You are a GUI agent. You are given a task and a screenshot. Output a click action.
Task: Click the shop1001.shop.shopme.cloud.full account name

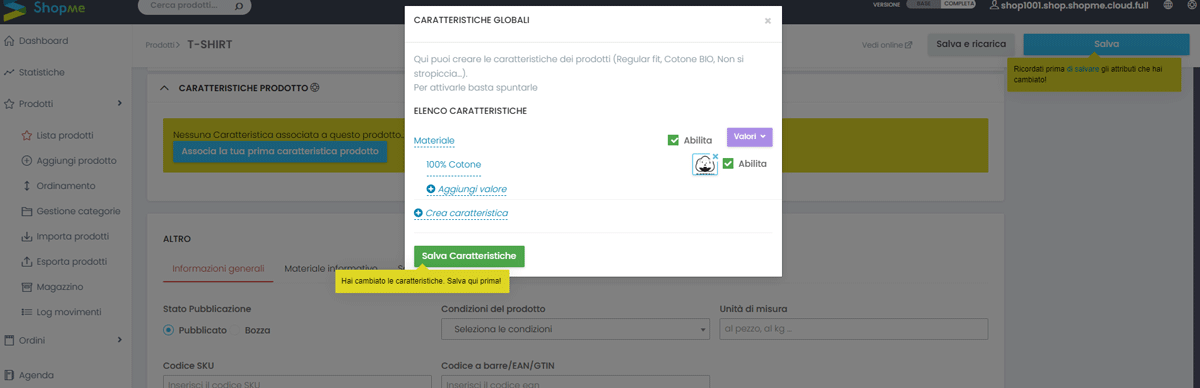1076,6
